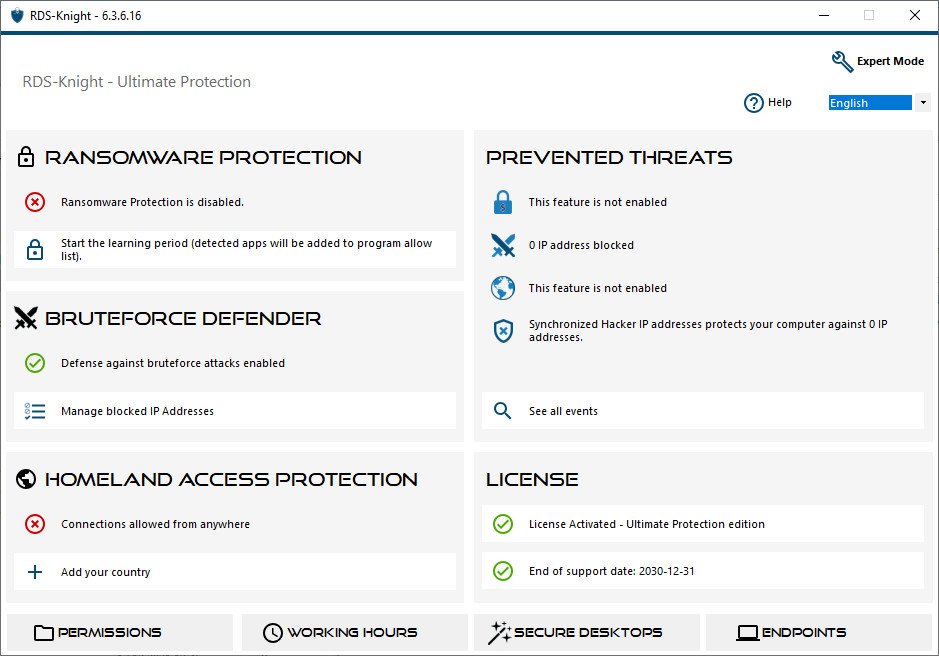Click the magic wand icon on Secure Desktops
Viewport: 939px width, 656px height.
click(499, 633)
